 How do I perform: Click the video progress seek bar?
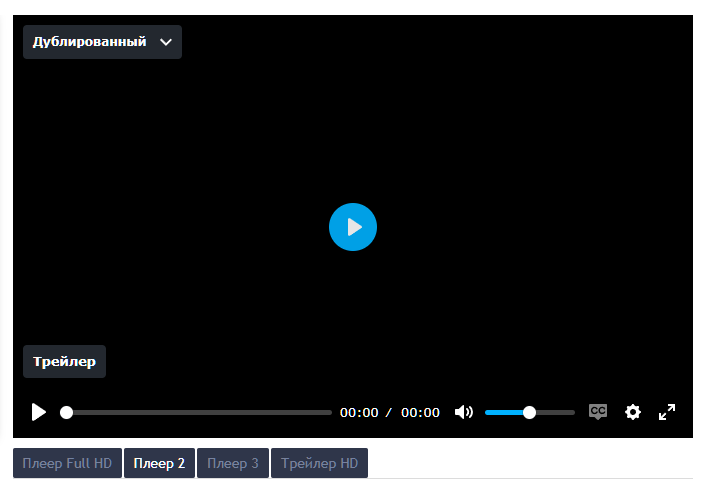(196, 412)
